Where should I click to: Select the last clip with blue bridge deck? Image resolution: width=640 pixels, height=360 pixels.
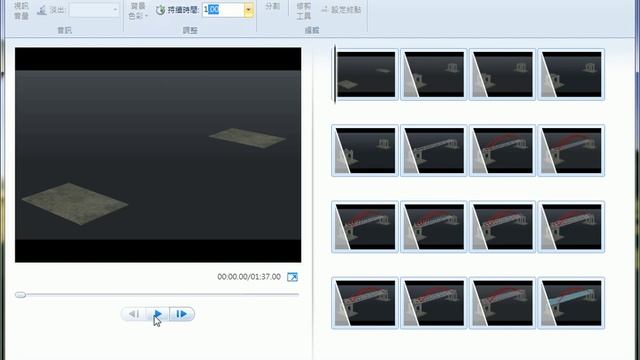click(x=571, y=303)
